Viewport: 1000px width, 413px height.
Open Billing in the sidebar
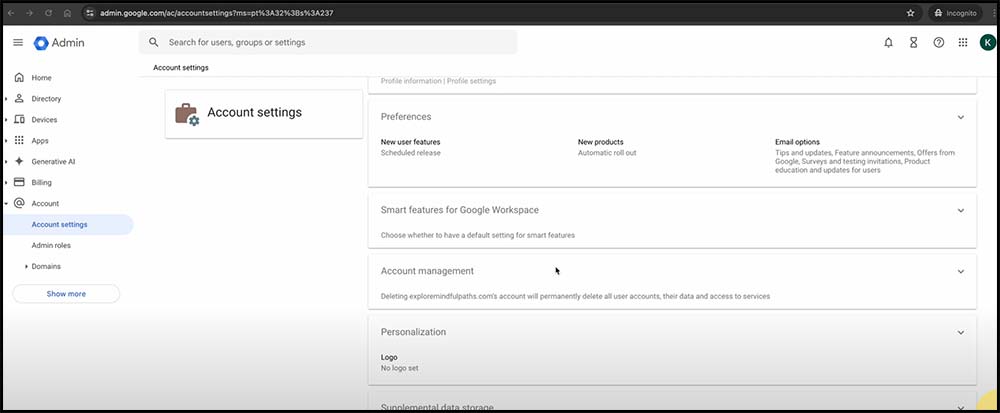click(41, 182)
